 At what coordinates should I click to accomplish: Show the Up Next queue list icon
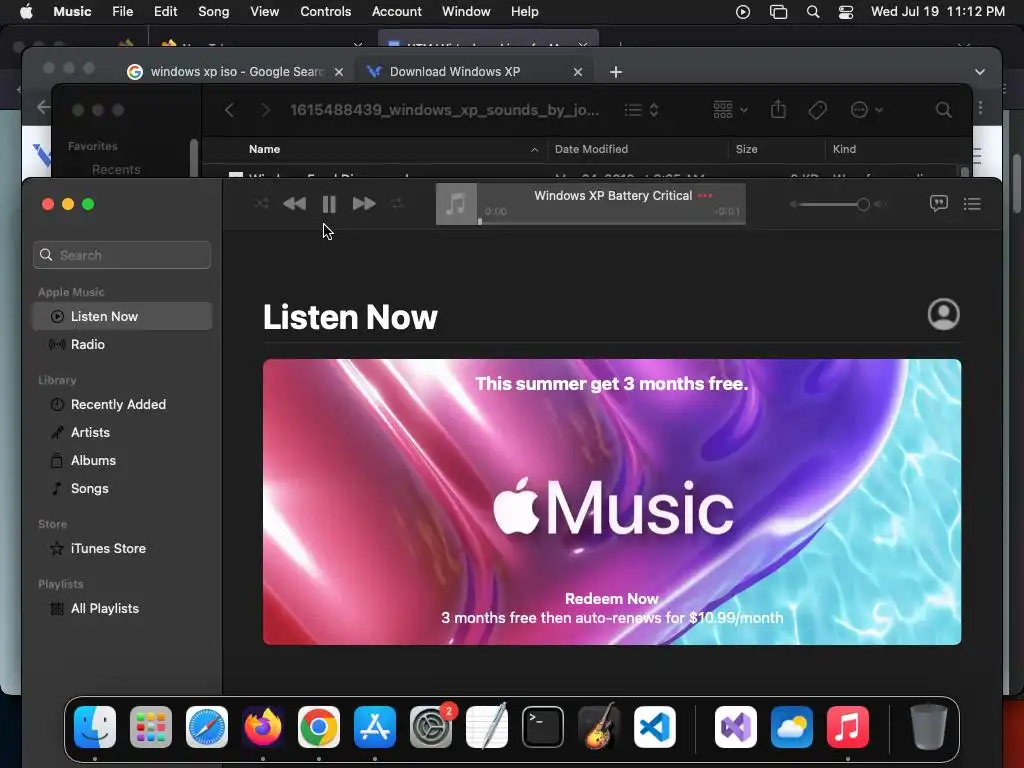pos(972,204)
